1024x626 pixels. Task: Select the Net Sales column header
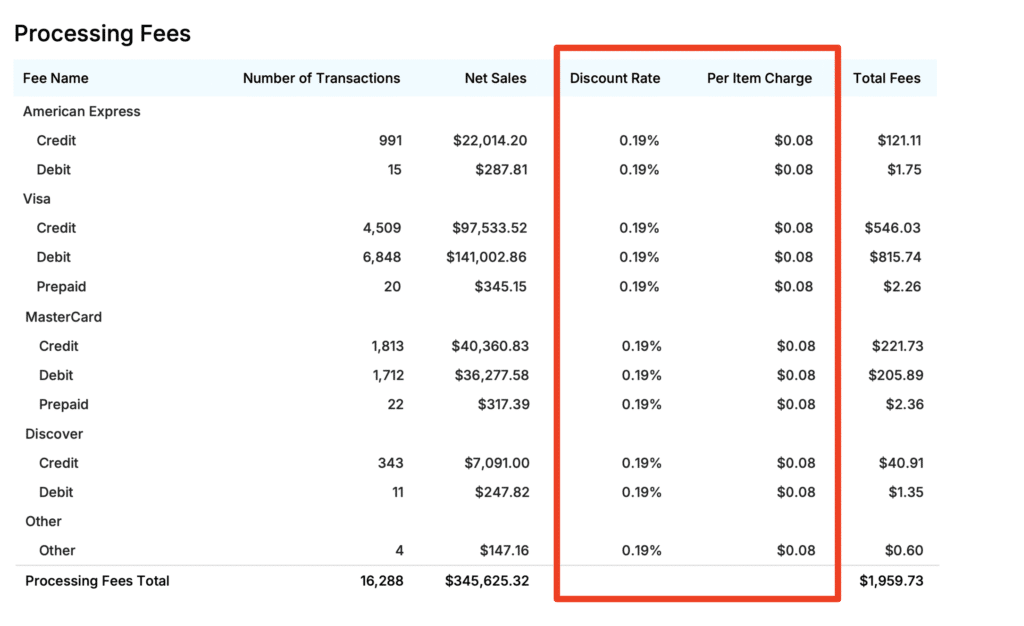pyautogui.click(x=495, y=78)
